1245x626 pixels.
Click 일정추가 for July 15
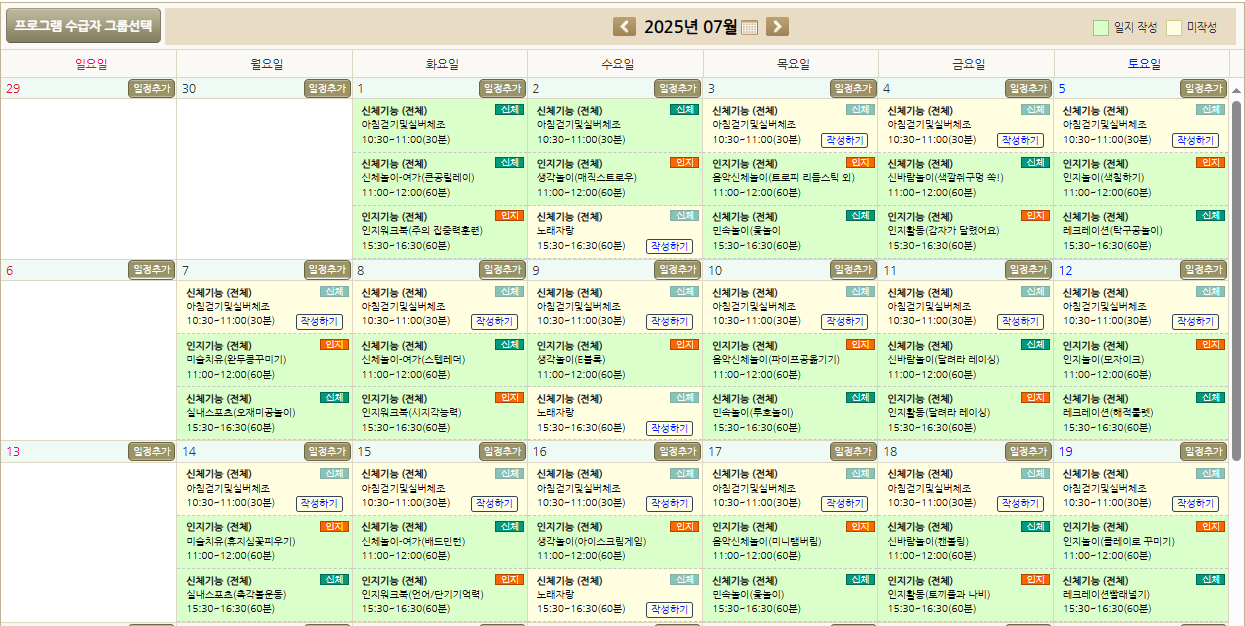[503, 452]
